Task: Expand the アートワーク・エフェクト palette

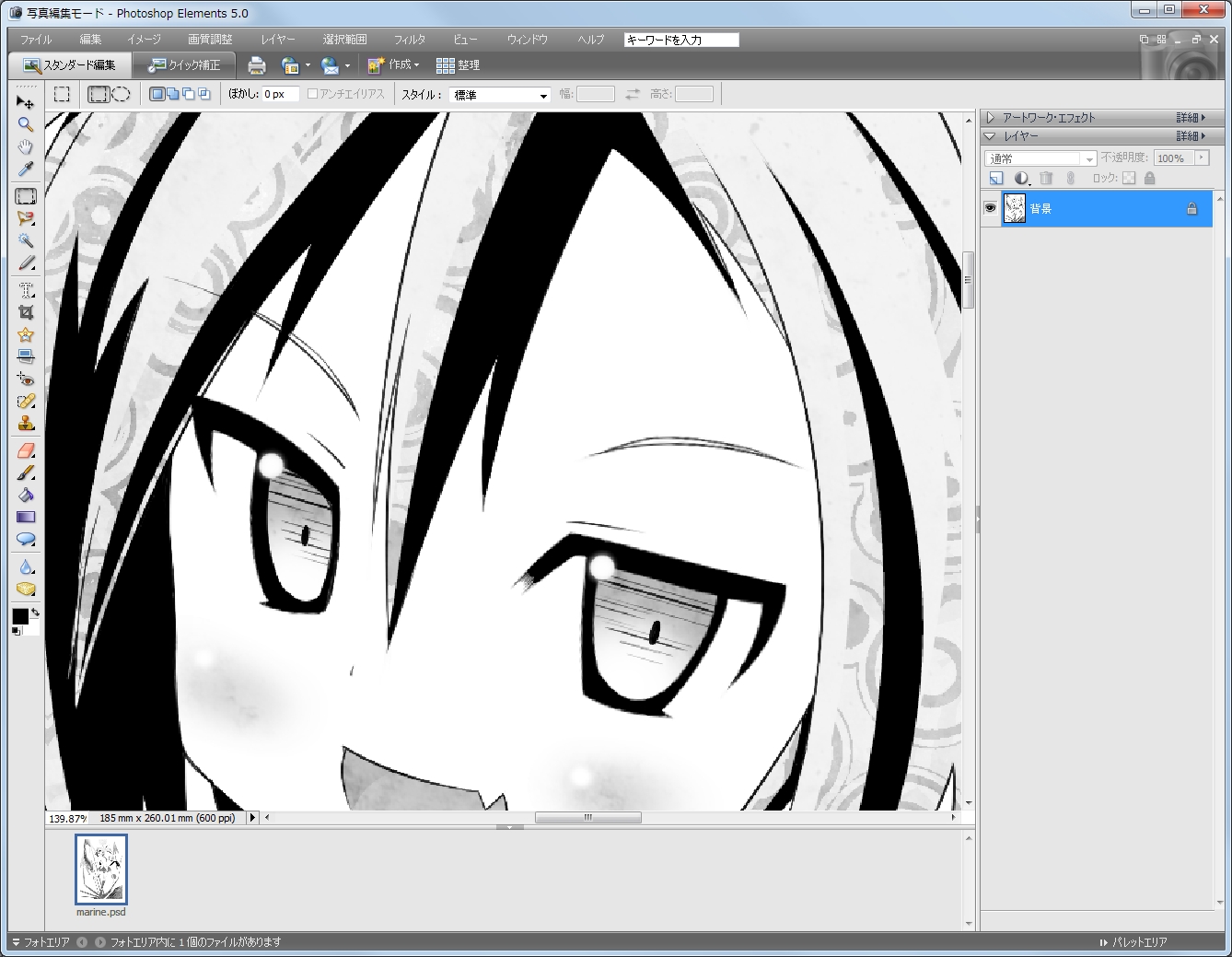Action: click(990, 118)
